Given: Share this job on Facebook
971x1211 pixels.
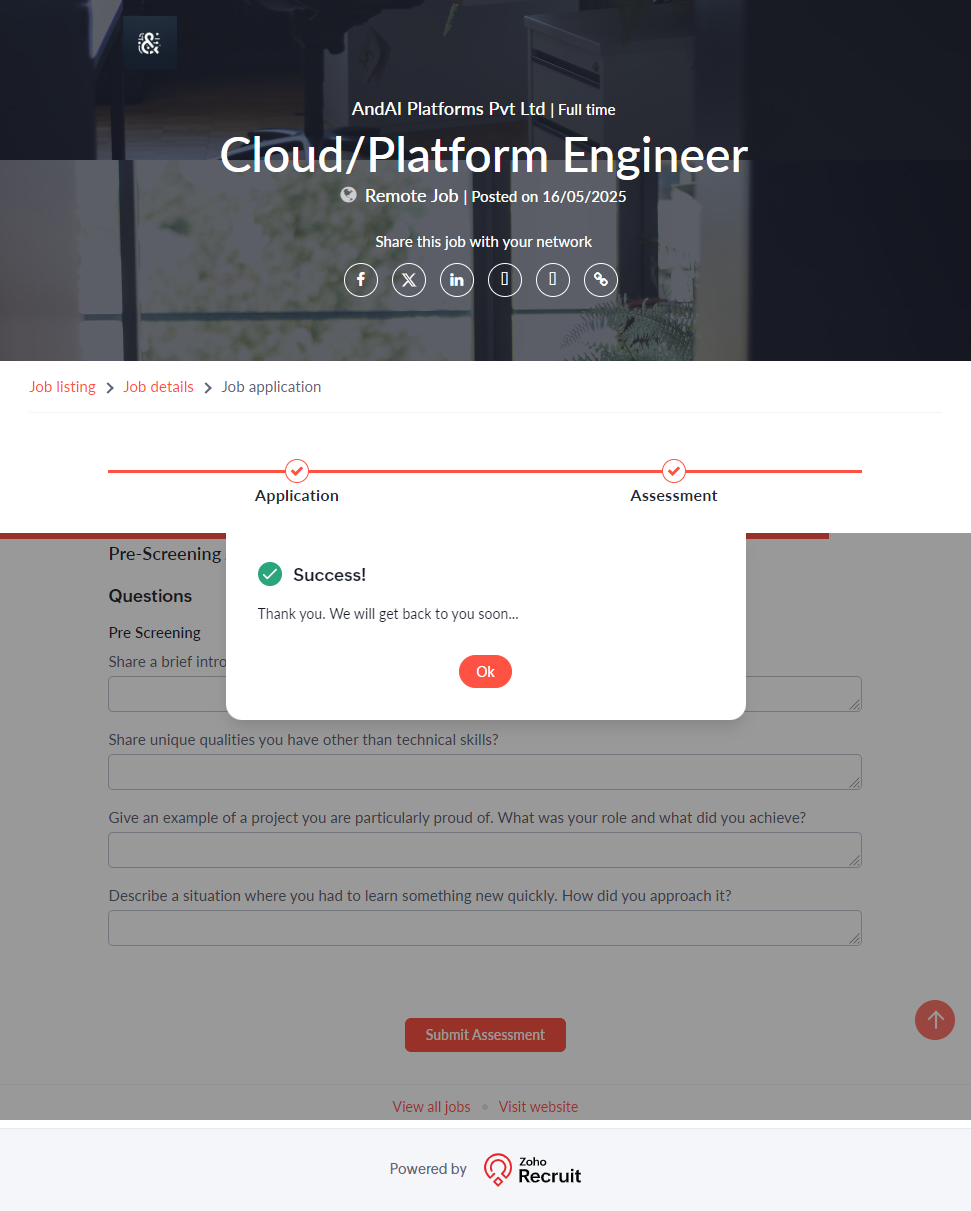Looking at the screenshot, I should pyautogui.click(x=361, y=280).
